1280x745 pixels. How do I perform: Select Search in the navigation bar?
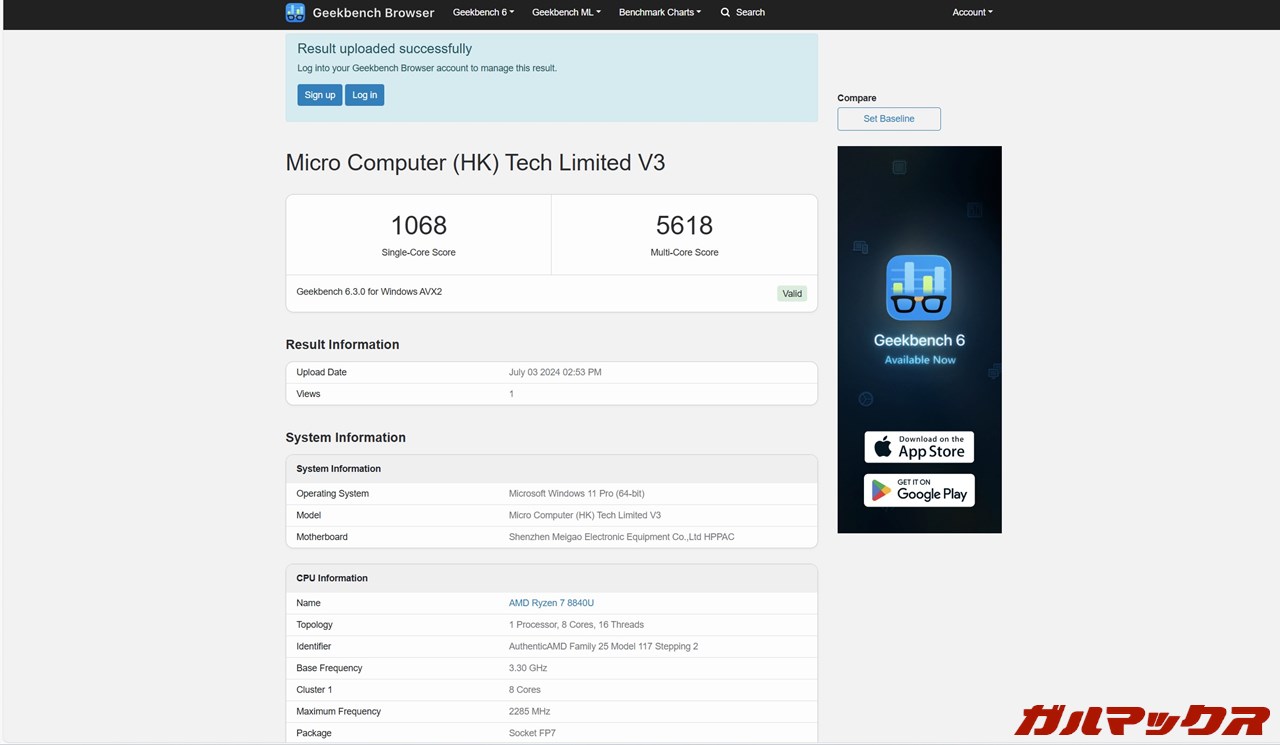pyautogui.click(x=748, y=12)
